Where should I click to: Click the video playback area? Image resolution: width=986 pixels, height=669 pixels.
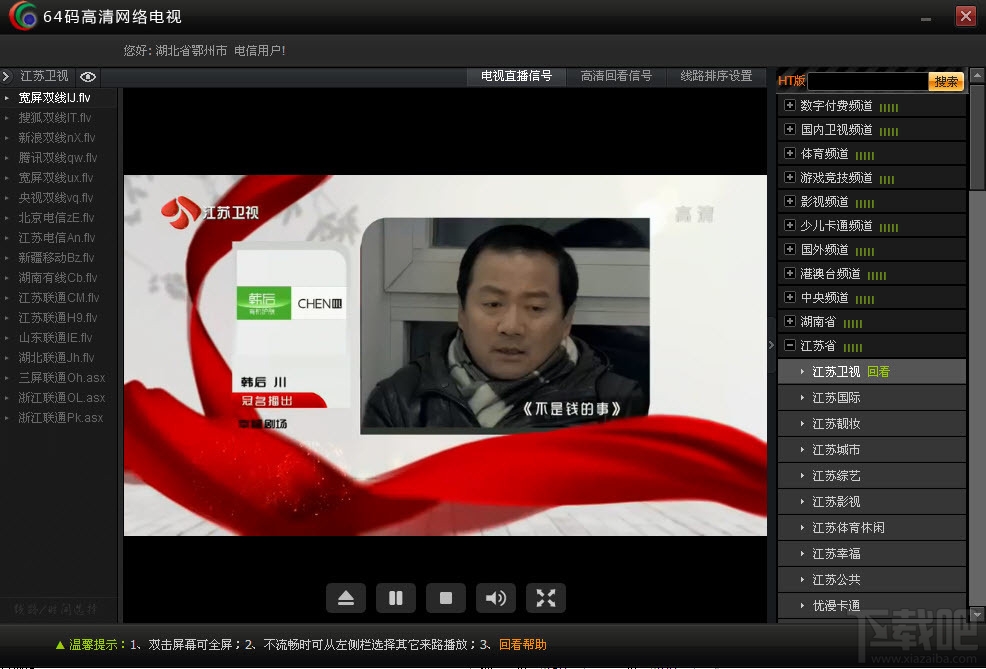(445, 355)
